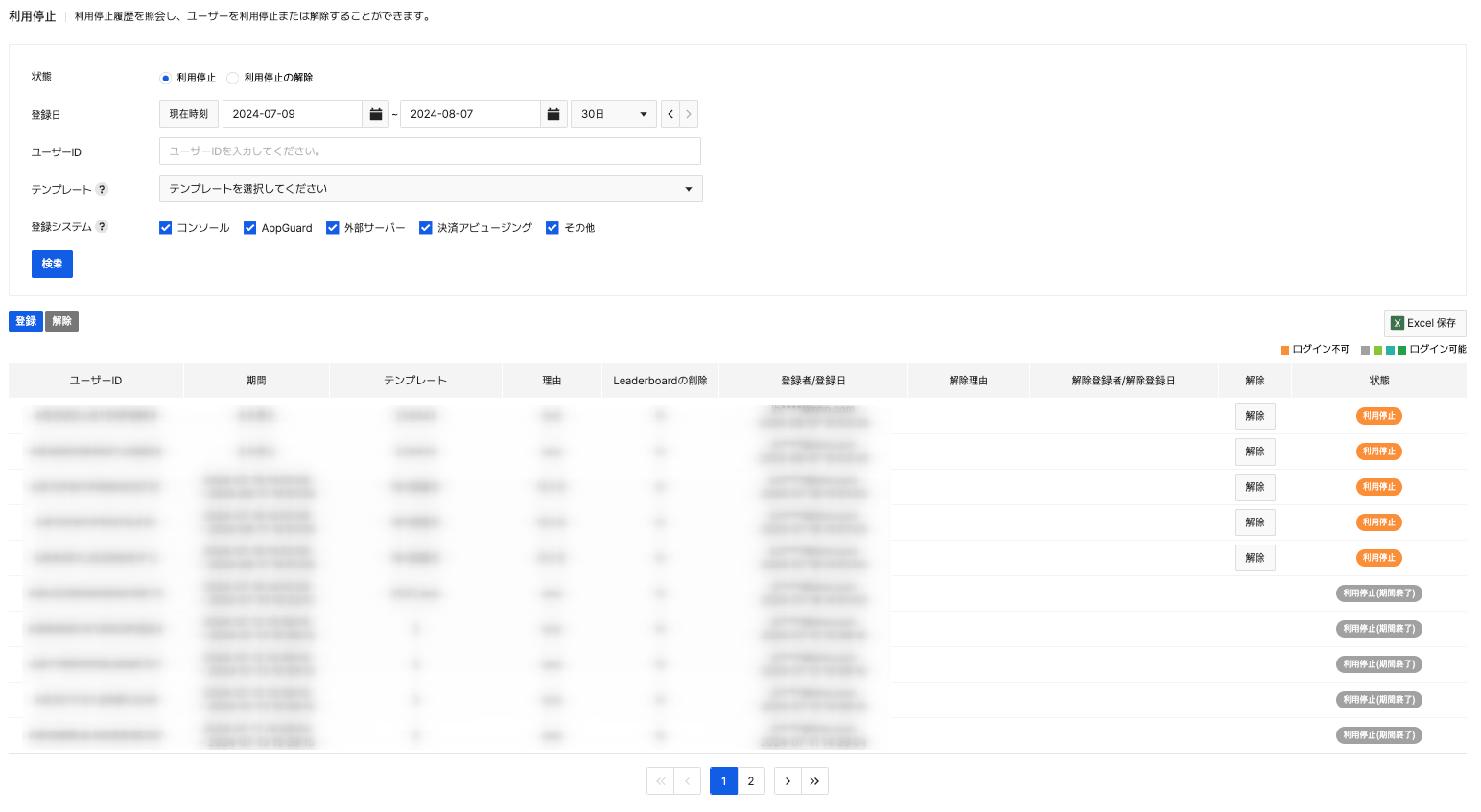The height and width of the screenshot is (812, 1481).
Task: Click 解除 button in fourth table row
Action: pos(1255,522)
